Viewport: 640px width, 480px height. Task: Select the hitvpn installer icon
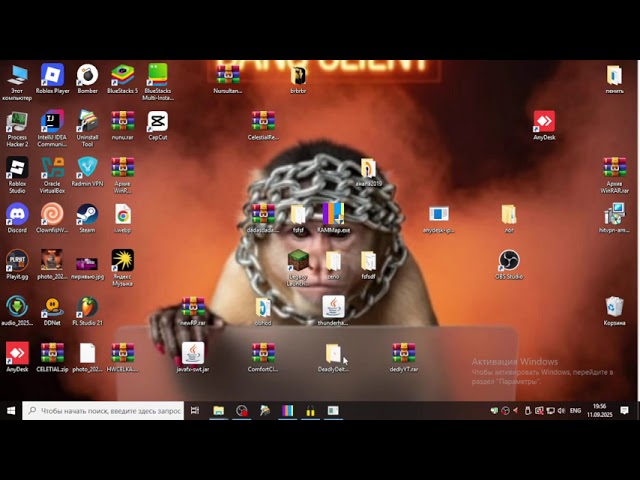pos(614,218)
